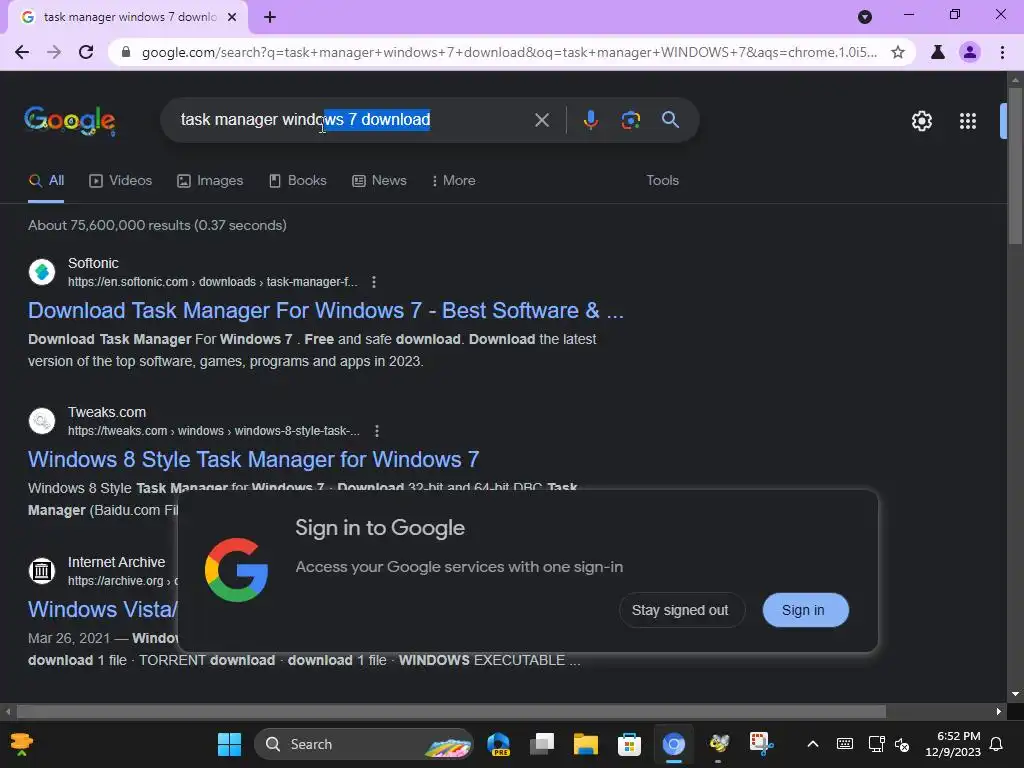The width and height of the screenshot is (1024, 768).
Task: Open Chrome three-dot menu
Action: tap(1002, 52)
